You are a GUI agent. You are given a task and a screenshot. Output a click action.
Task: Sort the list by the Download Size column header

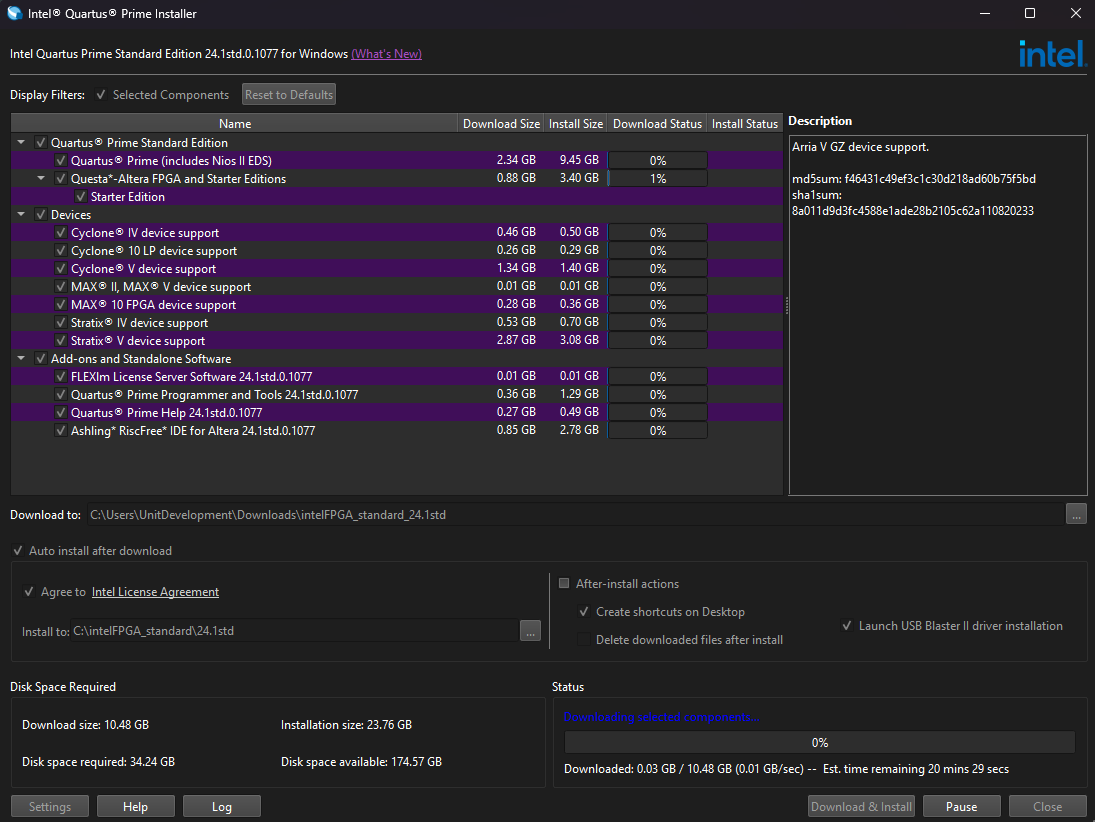pos(501,124)
